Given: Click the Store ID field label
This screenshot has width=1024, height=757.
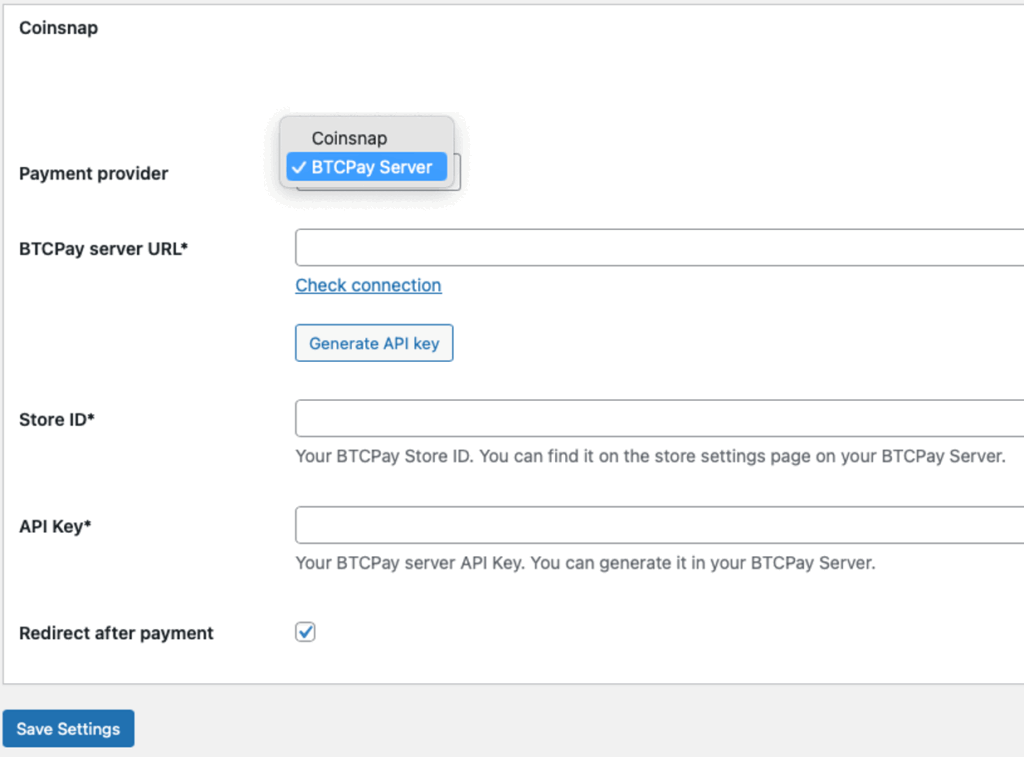Looking at the screenshot, I should (x=57, y=420).
